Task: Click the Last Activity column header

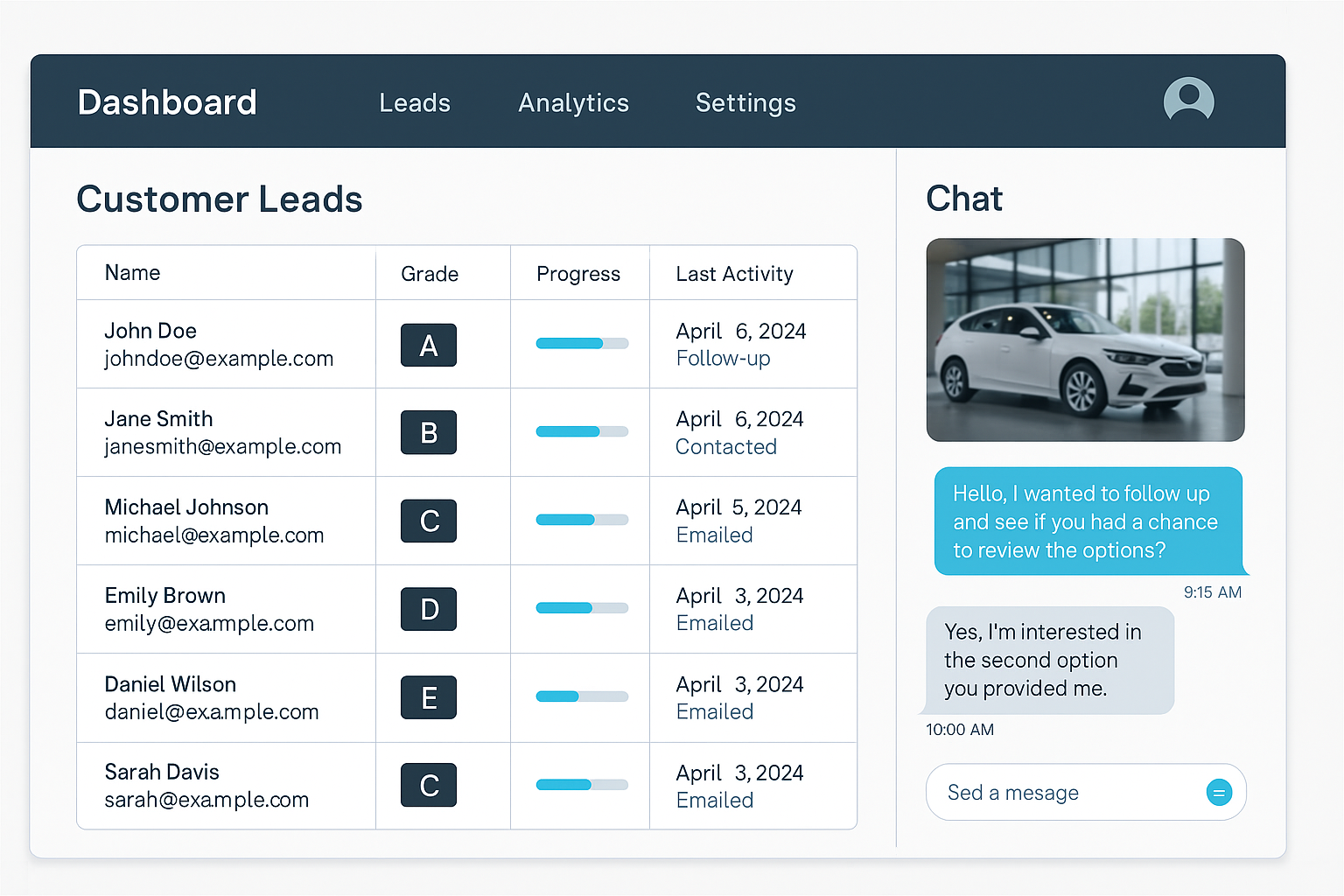Action: [734, 273]
